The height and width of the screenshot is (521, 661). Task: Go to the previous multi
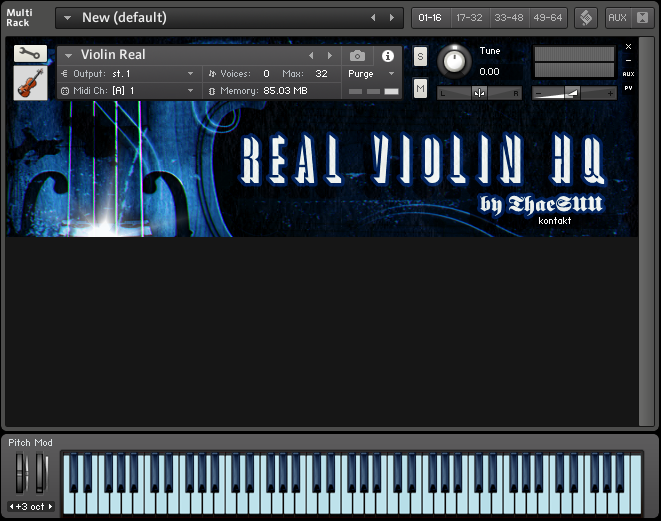pyautogui.click(x=373, y=18)
